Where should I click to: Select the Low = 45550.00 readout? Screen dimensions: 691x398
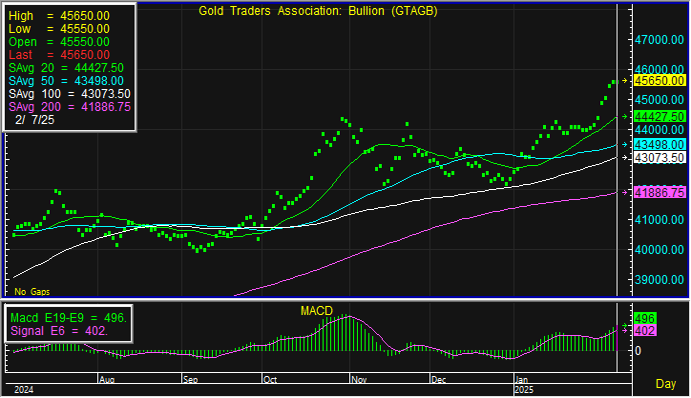(x=59, y=29)
